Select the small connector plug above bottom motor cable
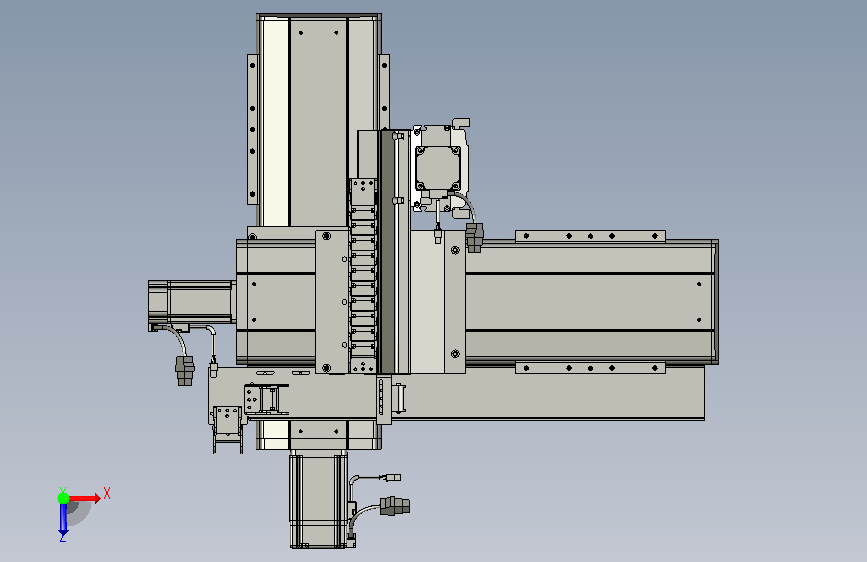 (x=393, y=477)
